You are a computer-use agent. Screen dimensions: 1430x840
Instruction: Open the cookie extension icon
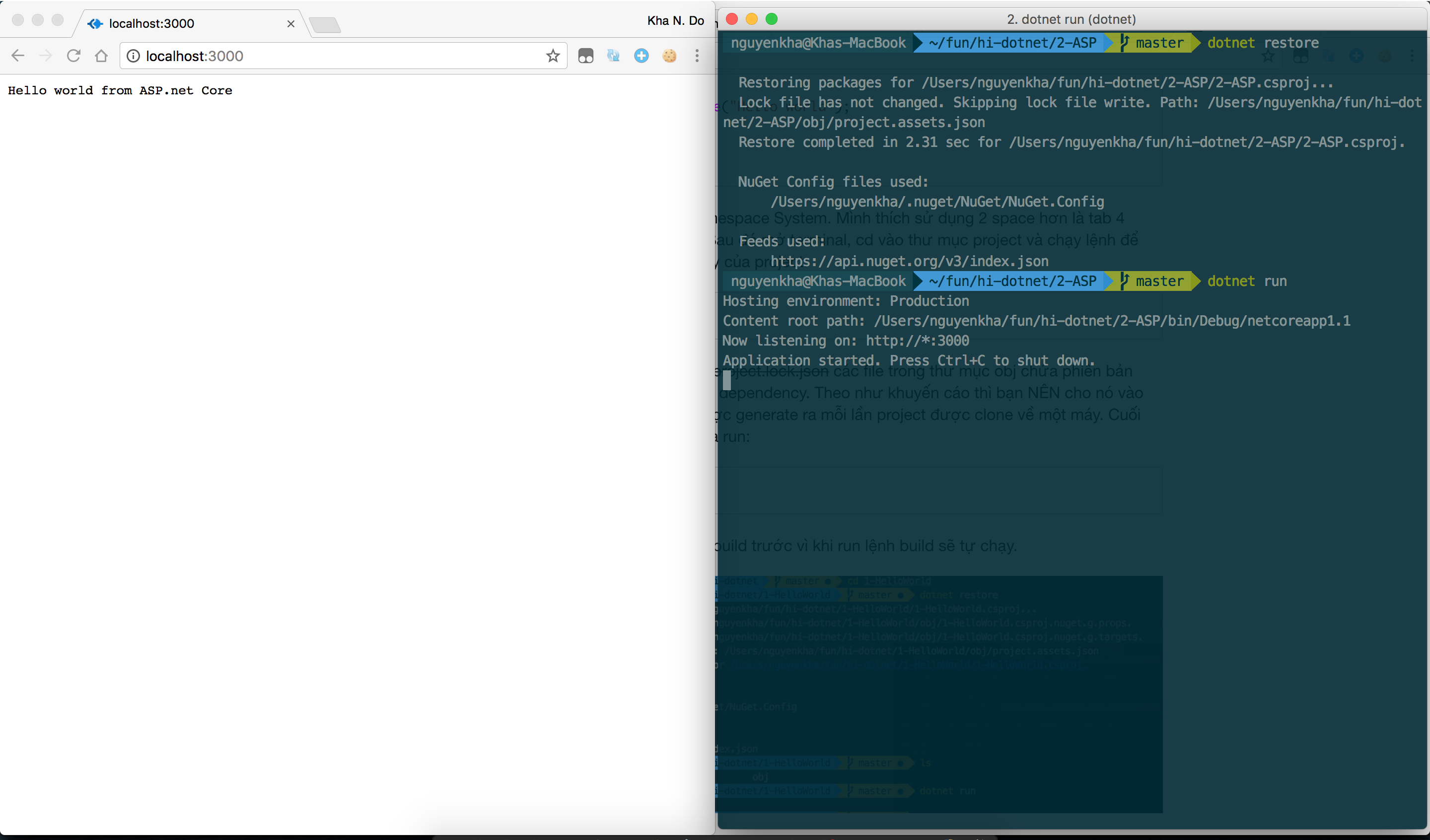click(670, 56)
